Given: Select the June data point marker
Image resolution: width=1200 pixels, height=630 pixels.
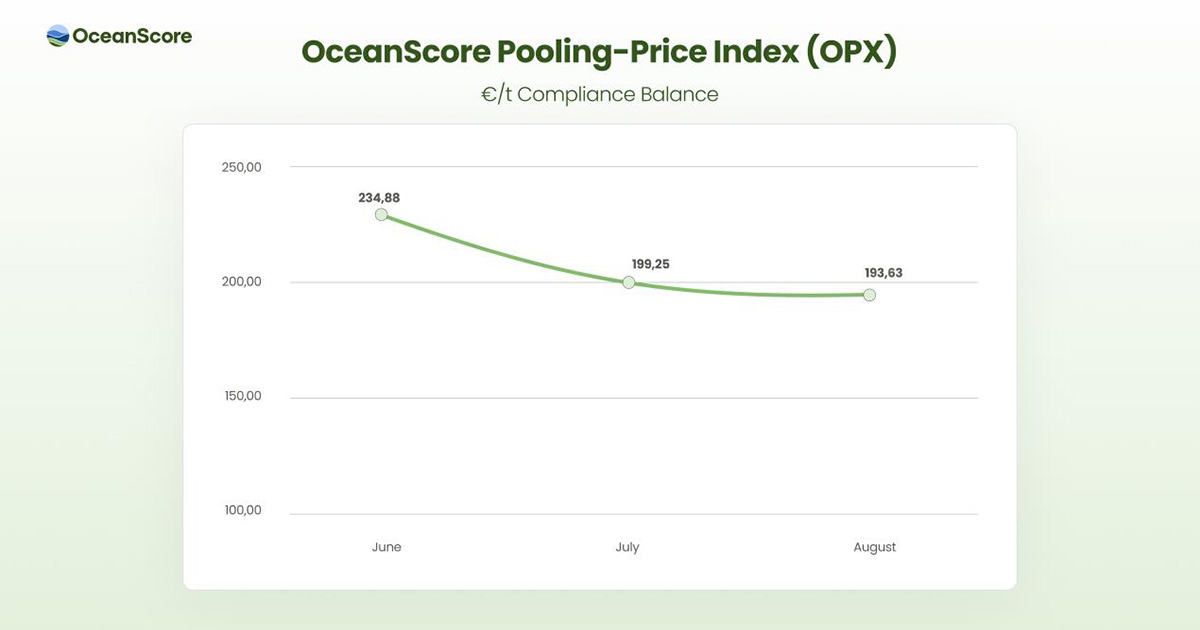Looking at the screenshot, I should pyautogui.click(x=381, y=214).
